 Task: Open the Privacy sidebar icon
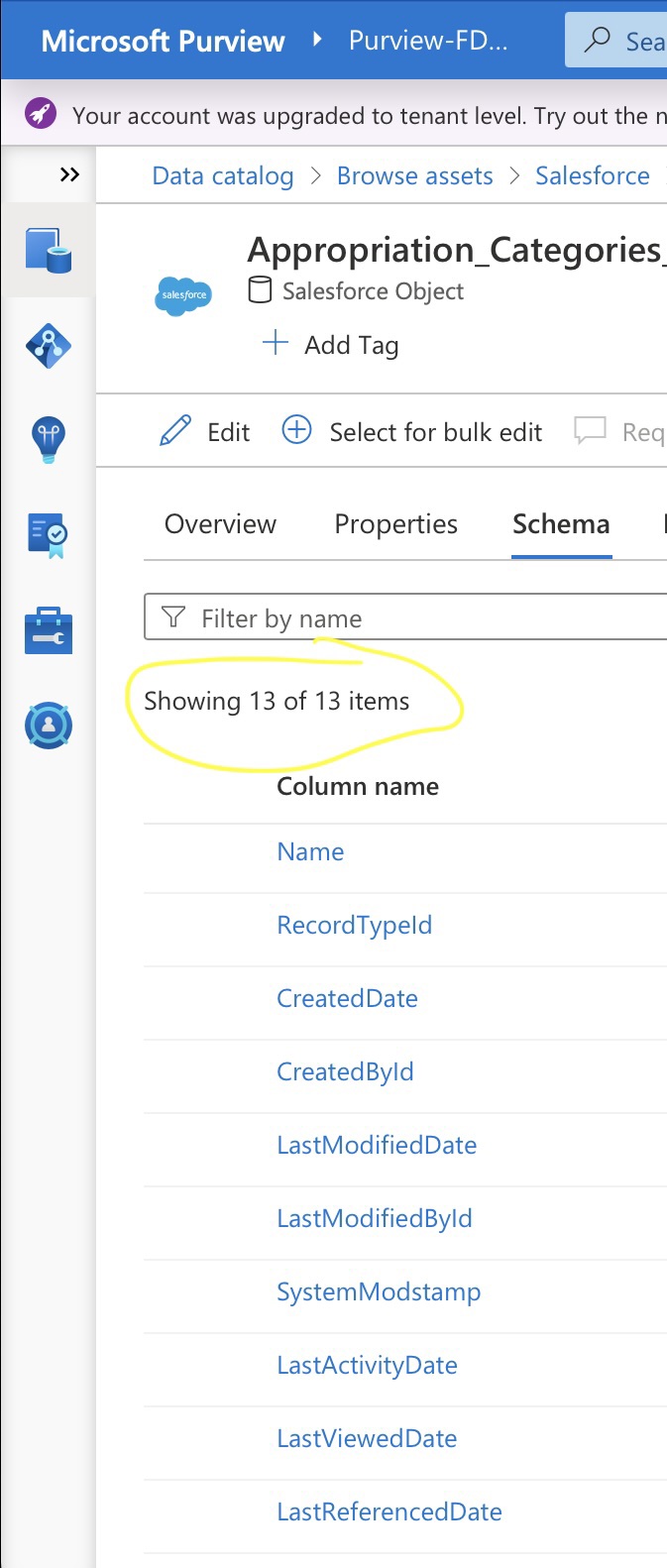coord(49,726)
